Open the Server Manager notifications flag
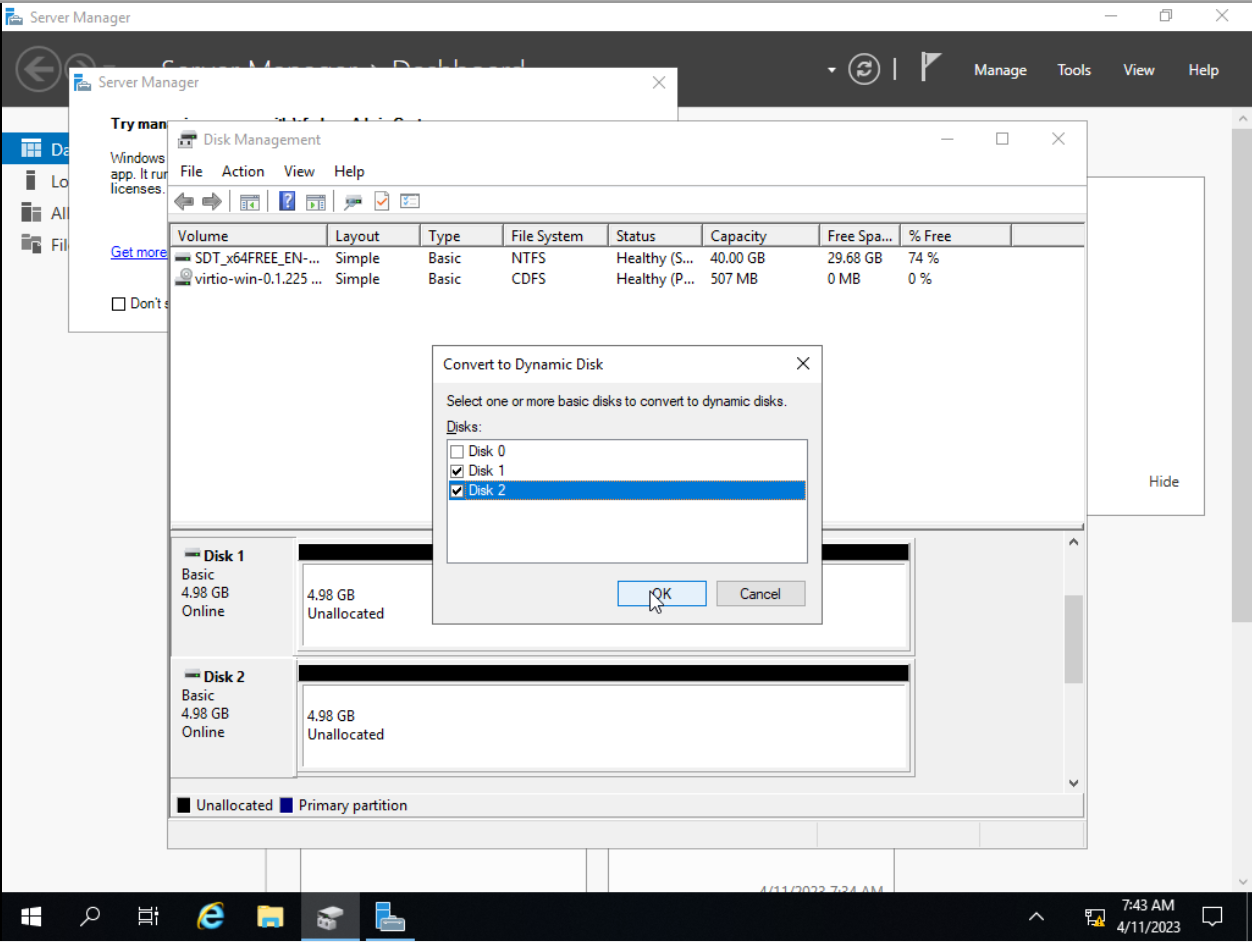 coord(931,68)
